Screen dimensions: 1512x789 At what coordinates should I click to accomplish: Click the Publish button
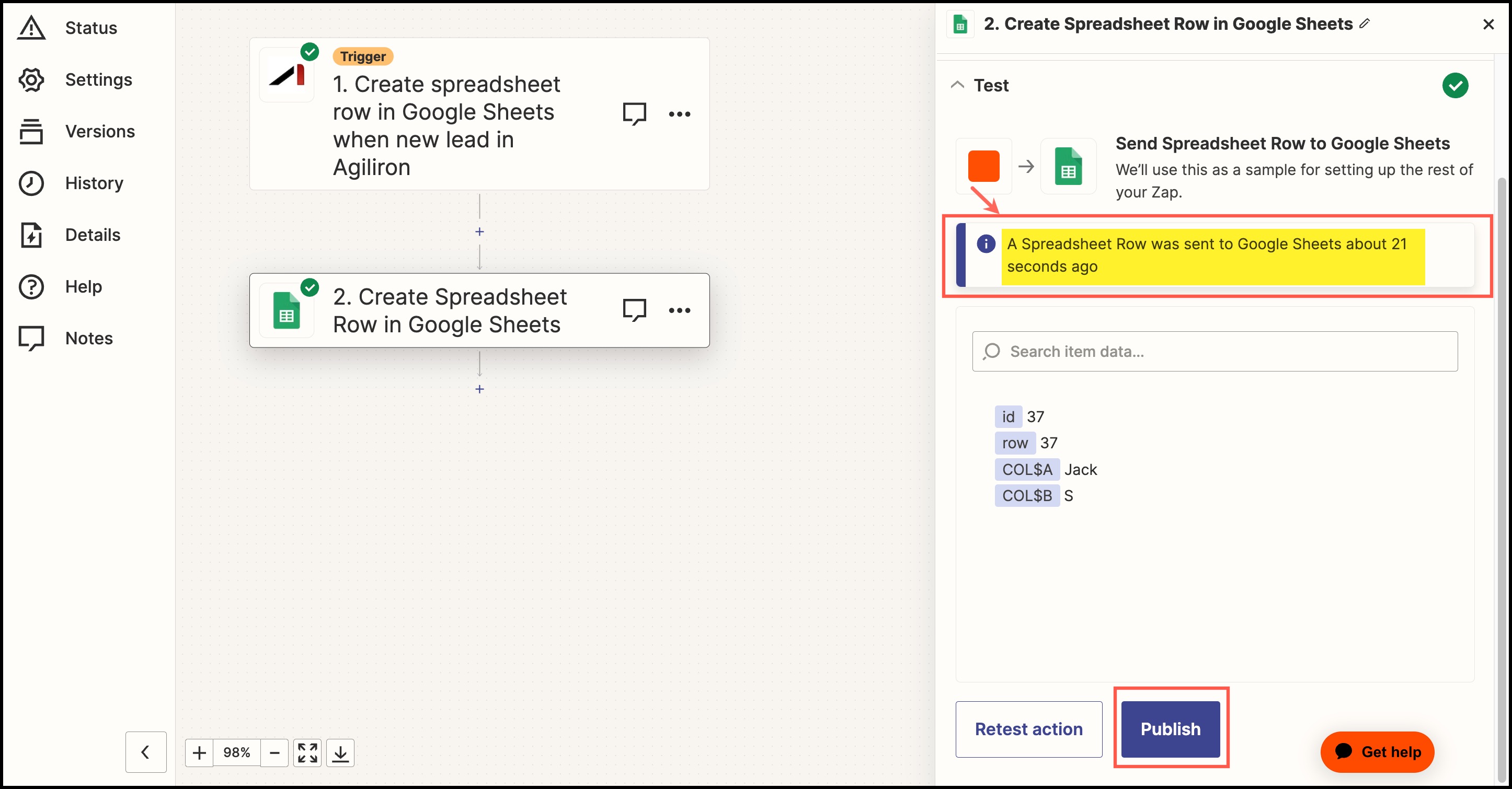(x=1171, y=728)
